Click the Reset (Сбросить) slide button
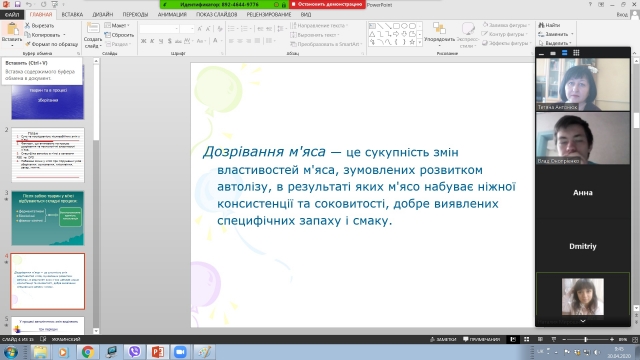Viewport: 640px width, 360px height. (x=119, y=35)
